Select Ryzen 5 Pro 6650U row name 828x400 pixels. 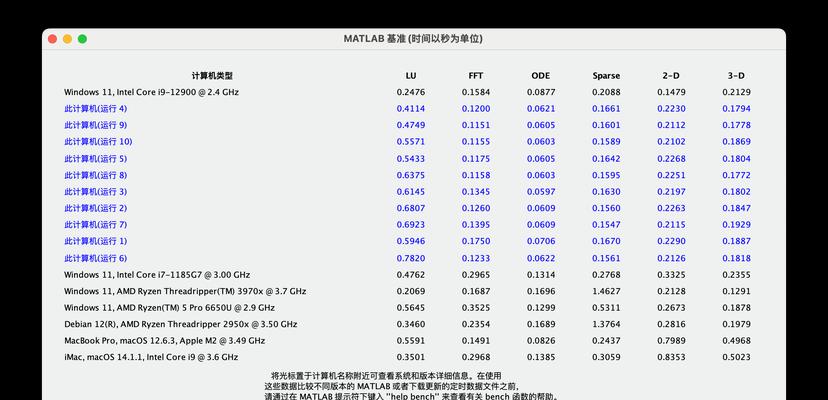(169, 308)
